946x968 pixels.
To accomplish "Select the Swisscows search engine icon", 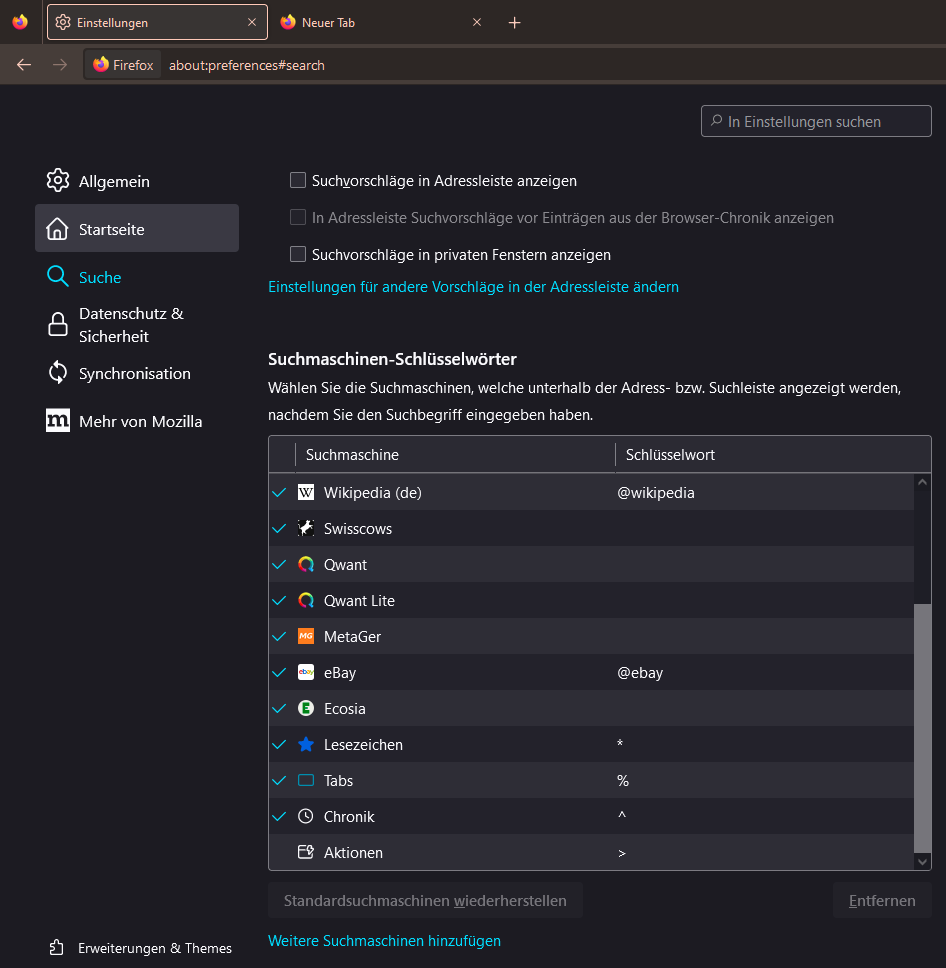I will coord(306,529).
